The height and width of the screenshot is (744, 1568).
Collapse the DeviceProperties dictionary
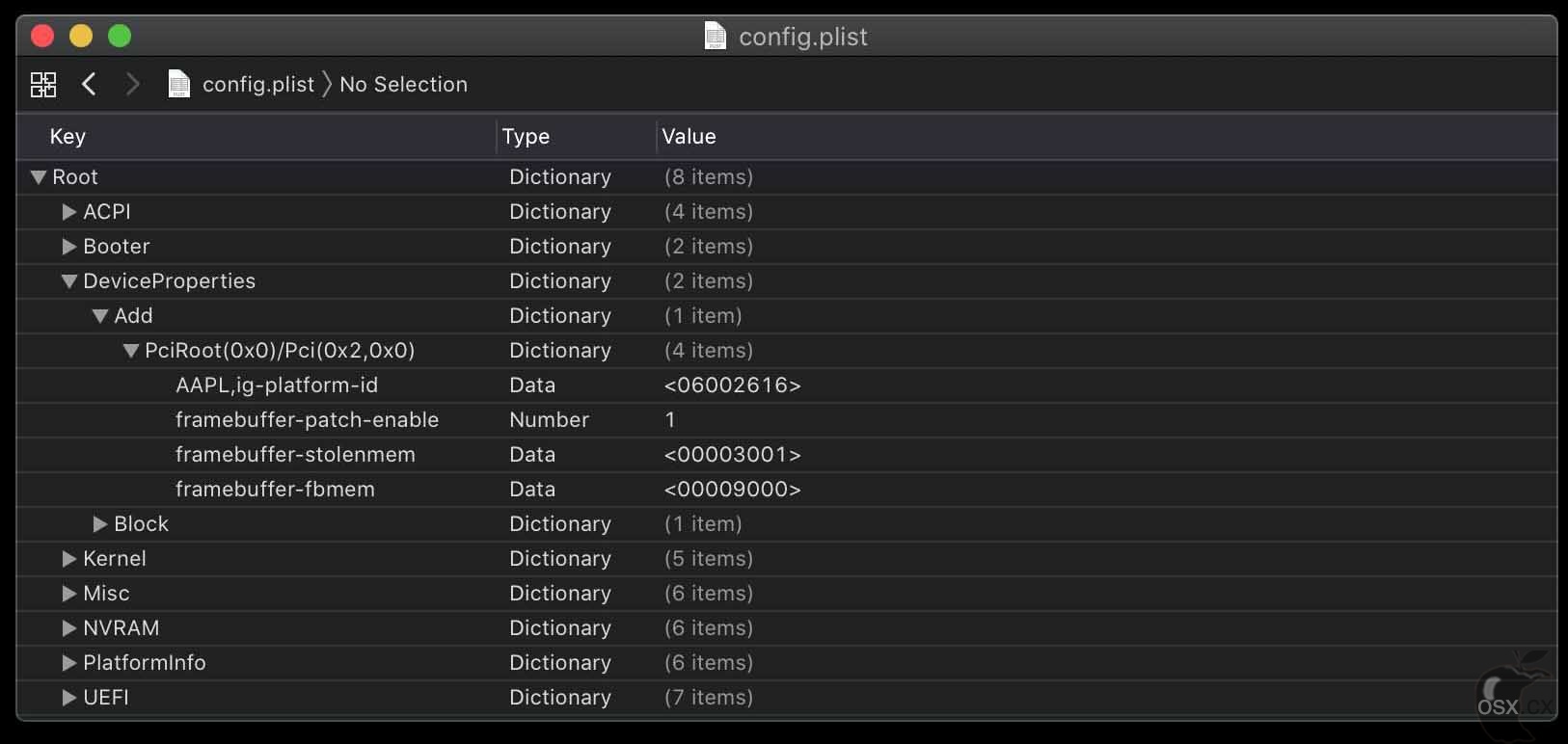click(69, 281)
